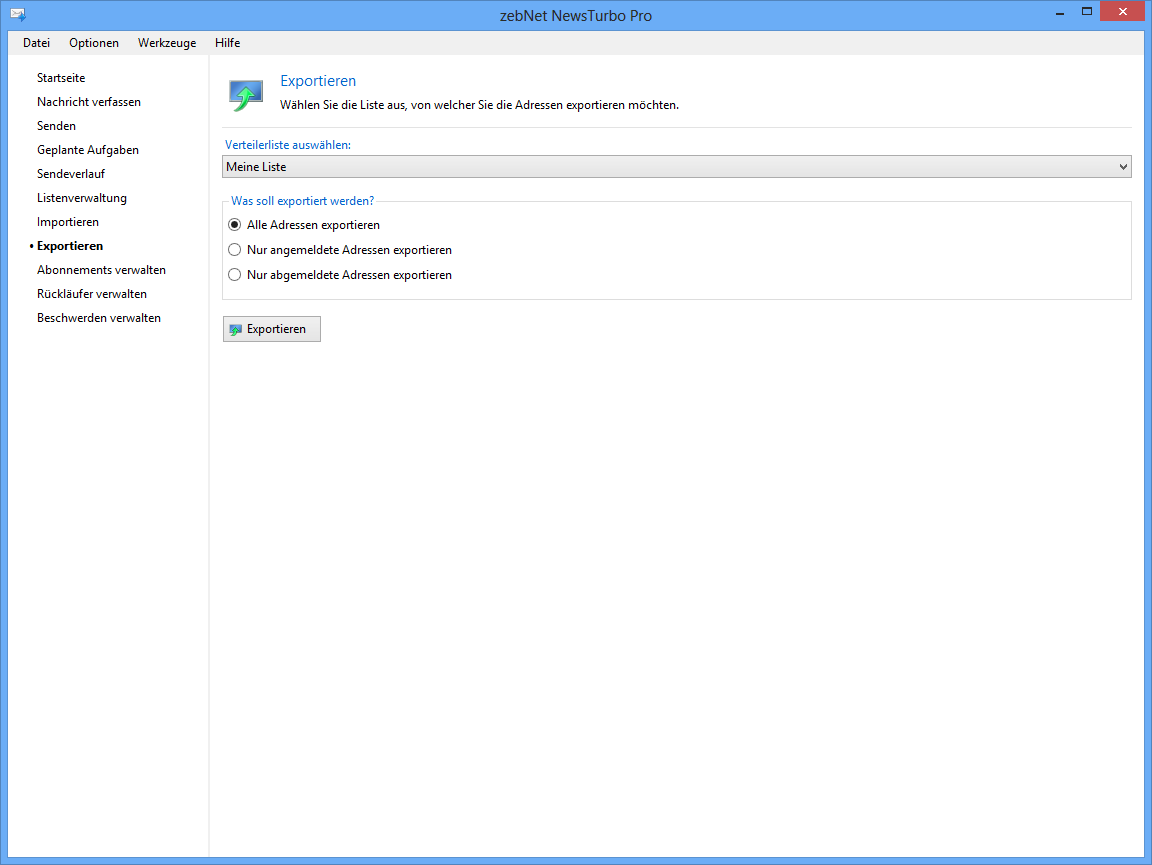The image size is (1152, 865).
Task: Open the Datei menu
Action: tap(36, 43)
